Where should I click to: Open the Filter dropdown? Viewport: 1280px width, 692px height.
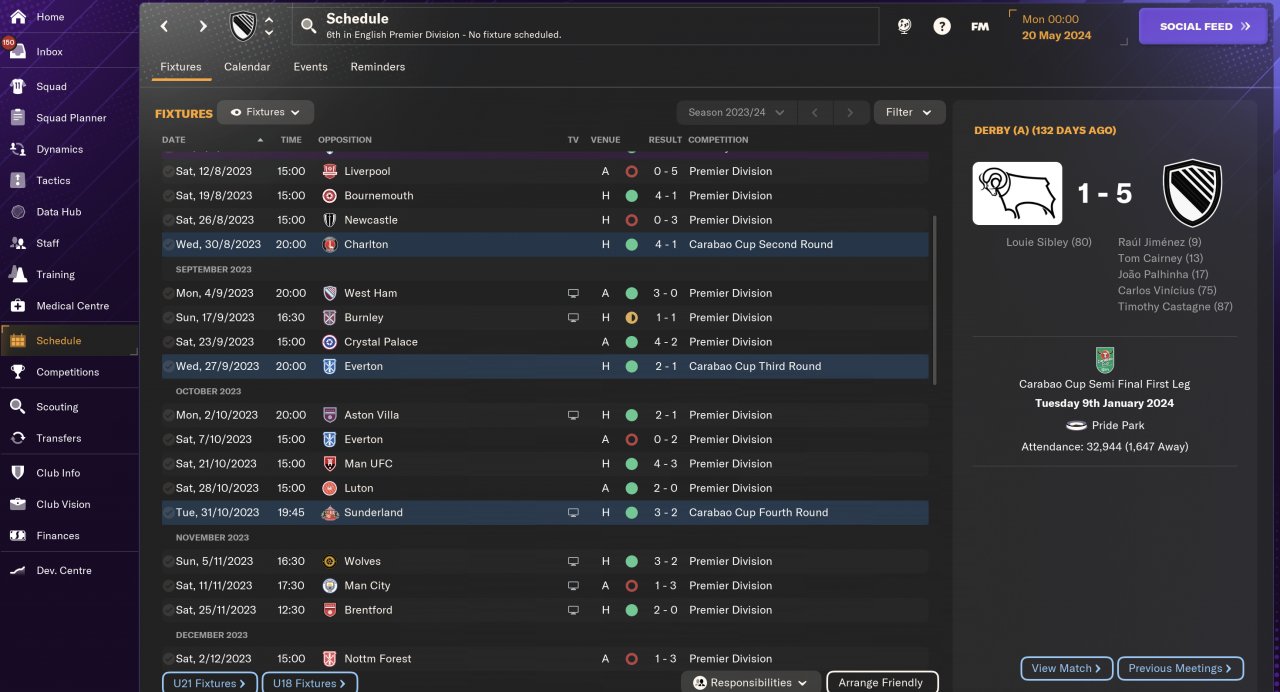click(x=909, y=113)
